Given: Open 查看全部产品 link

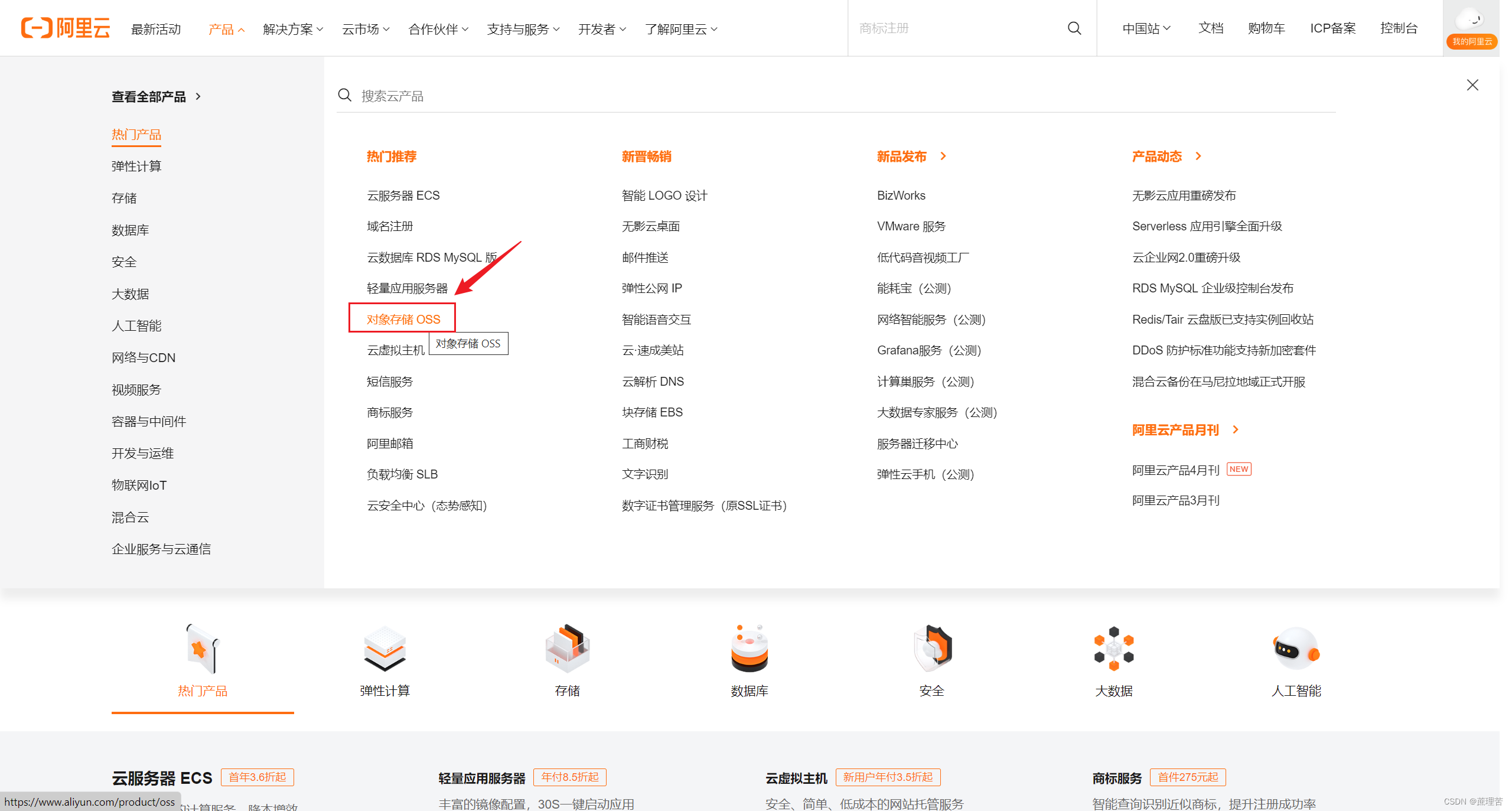Looking at the screenshot, I should click(x=149, y=96).
